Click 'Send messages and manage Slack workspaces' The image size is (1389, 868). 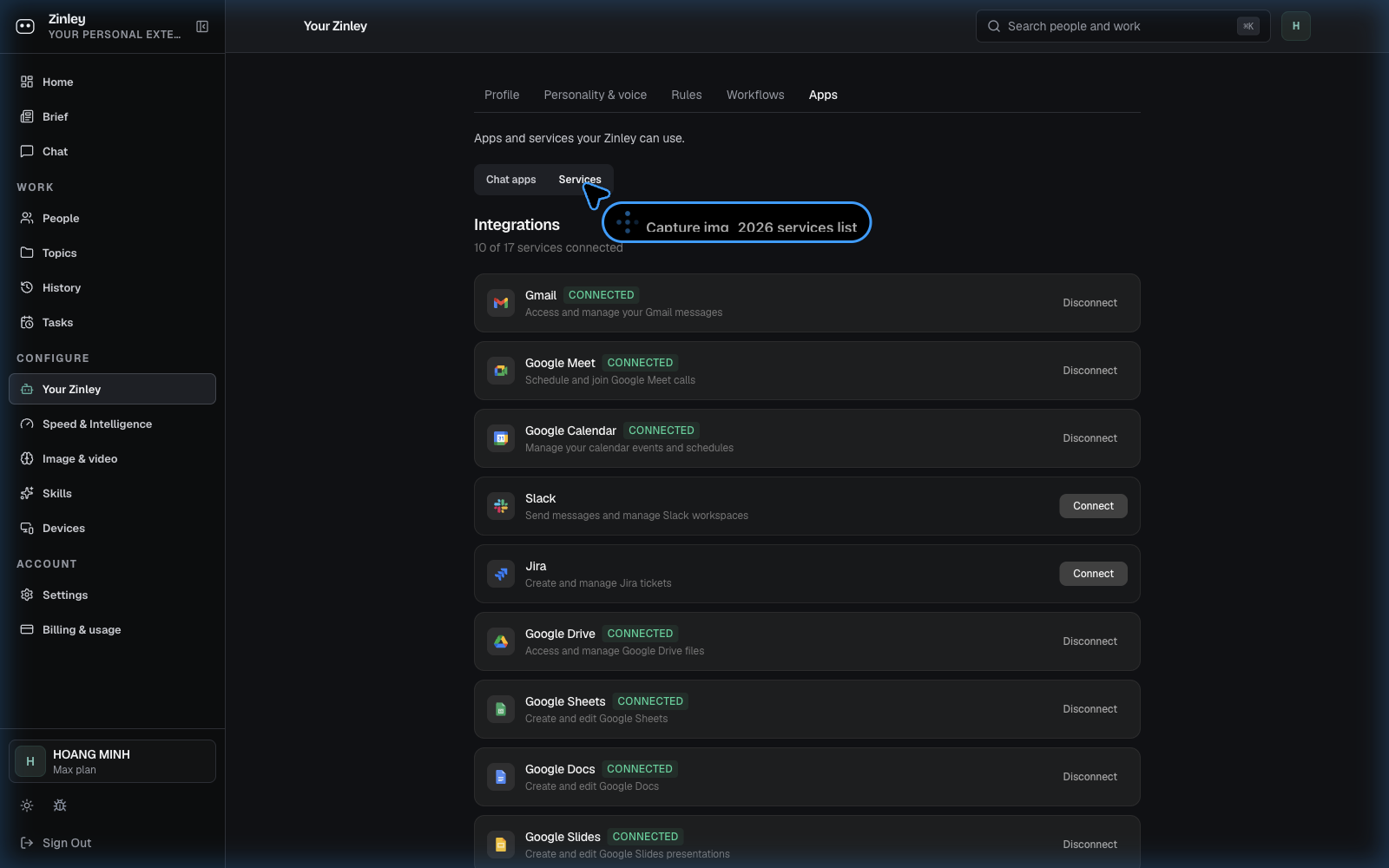point(636,516)
